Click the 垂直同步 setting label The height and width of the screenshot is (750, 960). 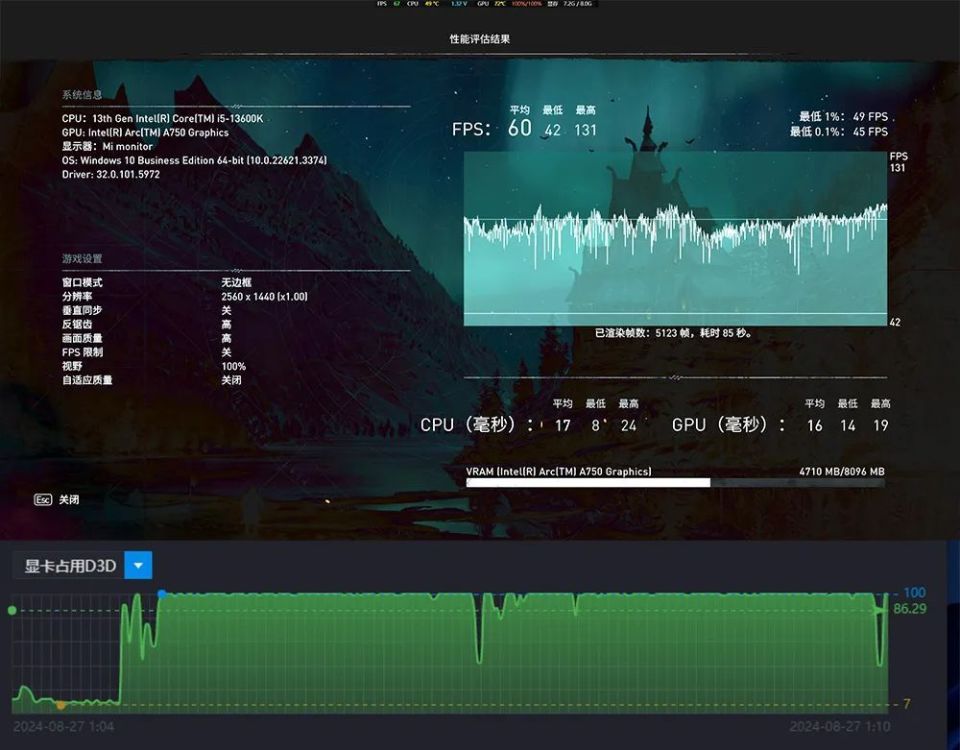(x=82, y=310)
